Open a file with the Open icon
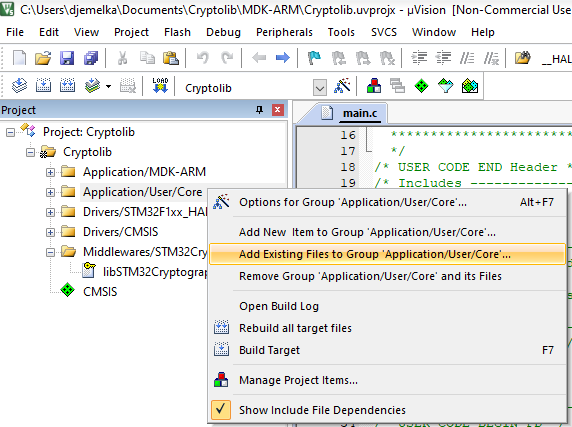 43,58
